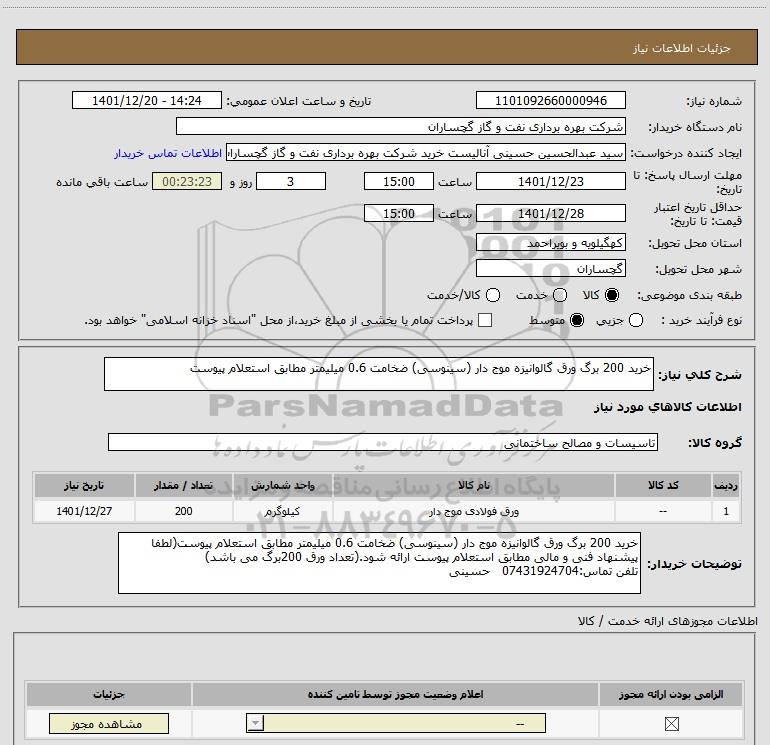Click the remaining time countdown 00:23:23
770x745 pixels.
point(187,182)
